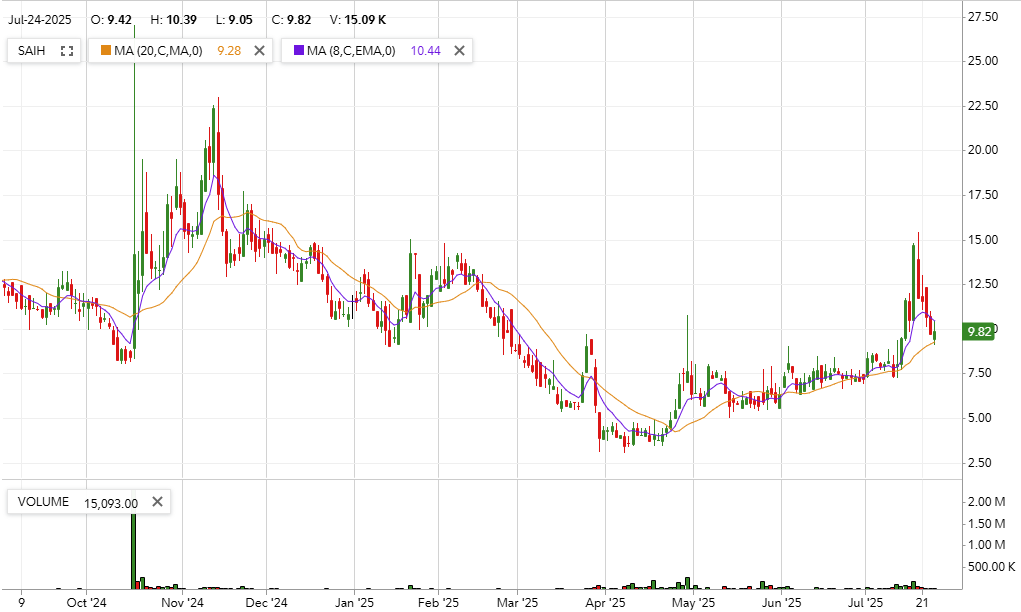Click the volume reading 15,093.00

click(x=111, y=503)
